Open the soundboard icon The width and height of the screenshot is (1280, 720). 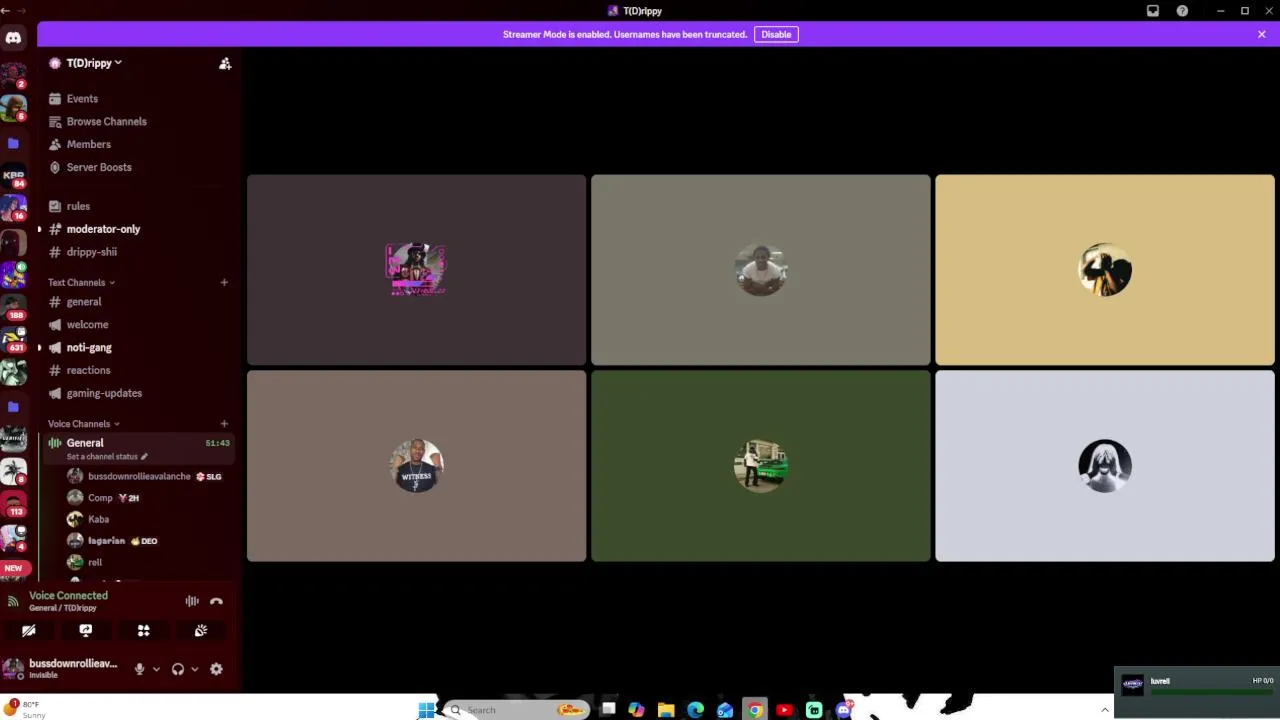(201, 630)
